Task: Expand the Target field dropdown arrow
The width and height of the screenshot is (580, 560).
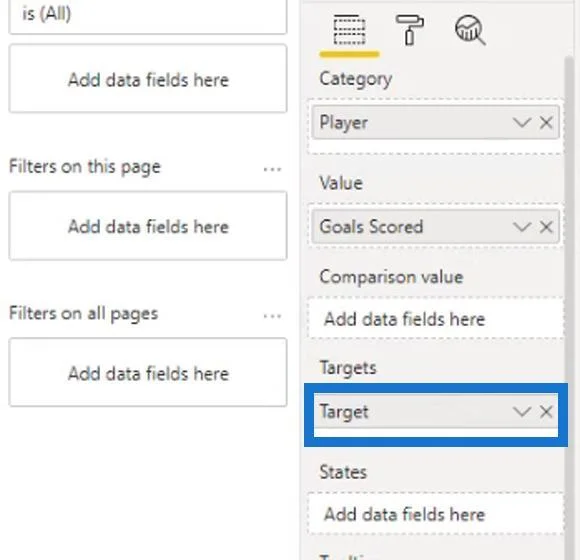Action: coord(522,411)
